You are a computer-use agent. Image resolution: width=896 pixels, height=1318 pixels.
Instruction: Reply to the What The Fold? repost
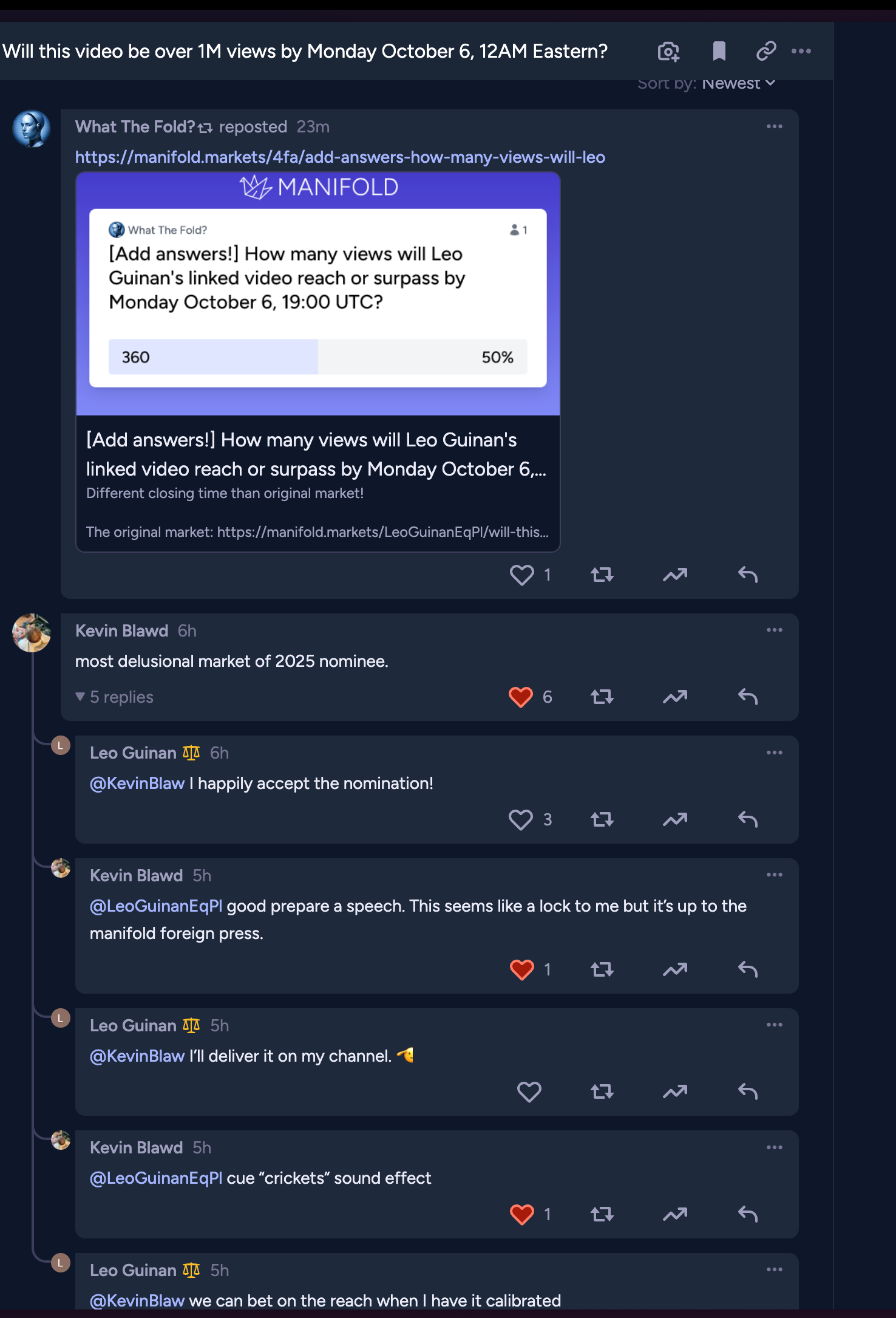[x=748, y=575]
